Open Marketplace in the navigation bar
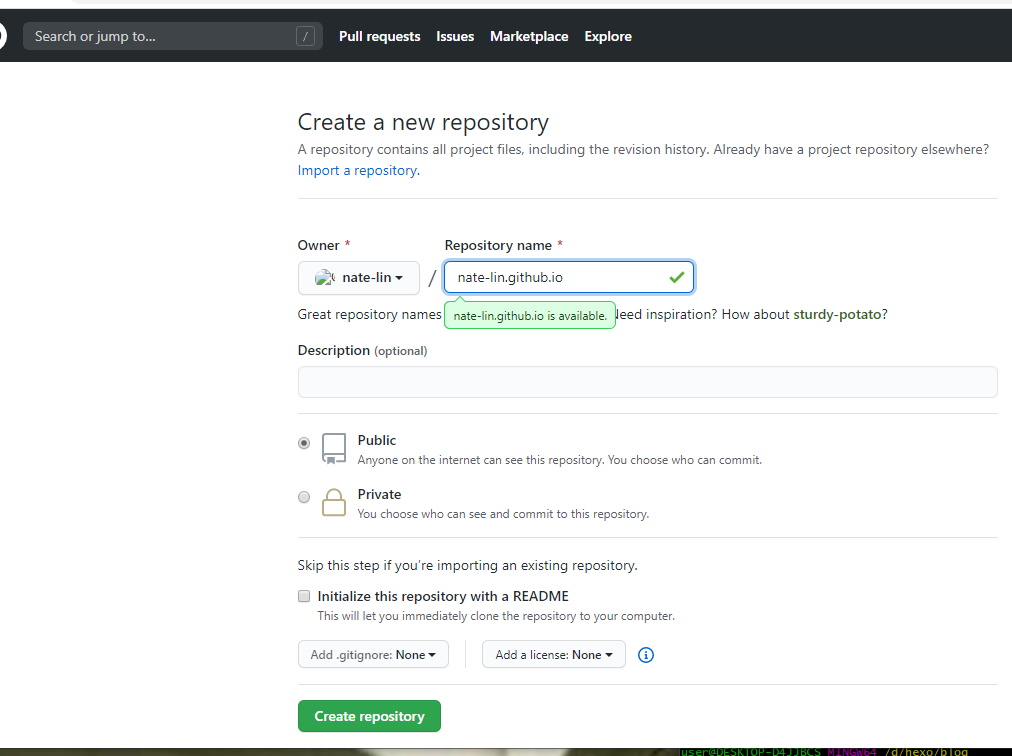The image size is (1012, 756). [x=529, y=36]
